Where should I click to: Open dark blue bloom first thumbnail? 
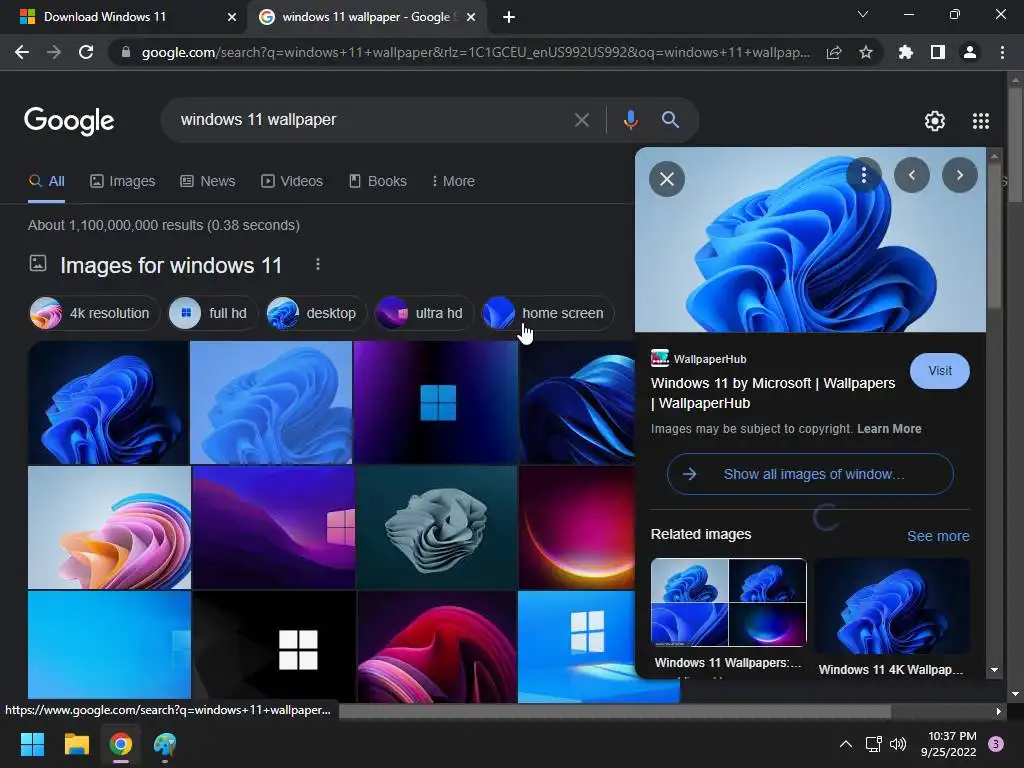coord(108,402)
